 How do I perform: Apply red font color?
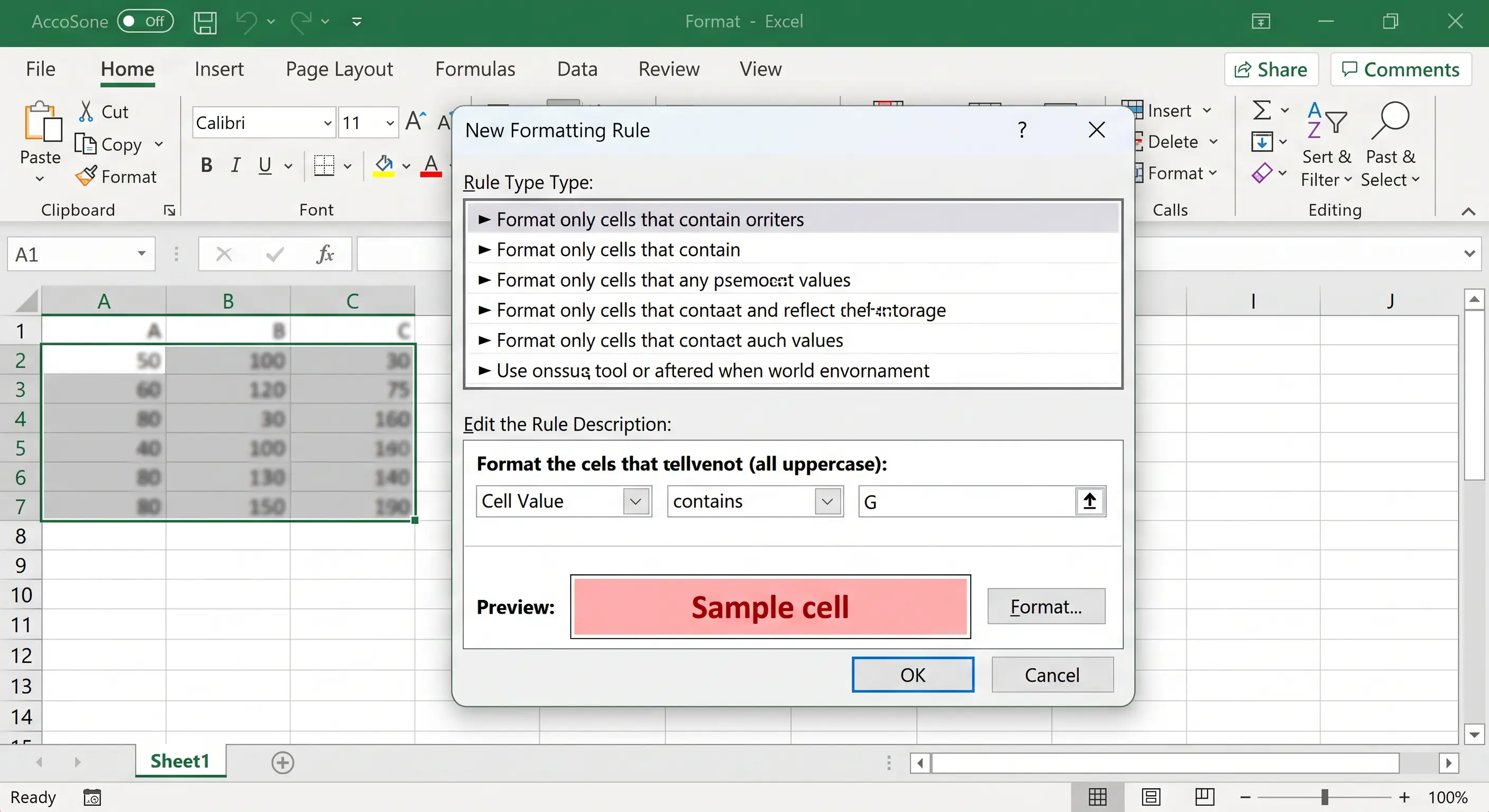tap(430, 166)
